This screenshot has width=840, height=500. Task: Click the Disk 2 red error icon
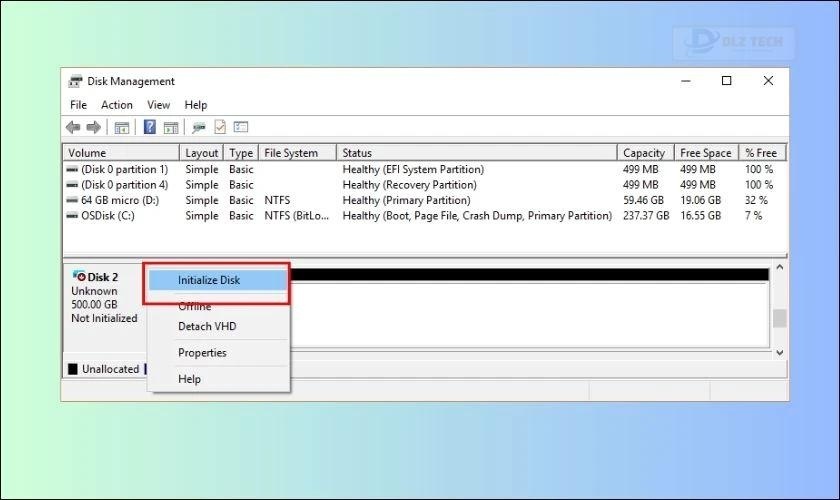[x=79, y=276]
